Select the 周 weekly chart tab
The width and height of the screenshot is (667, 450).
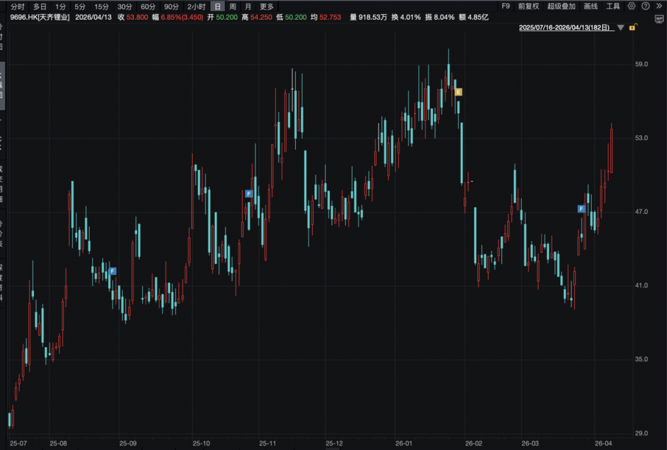point(233,6)
